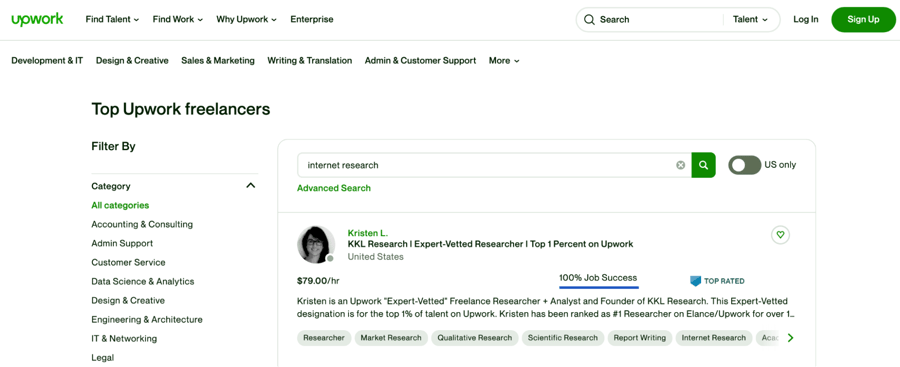Open Advanced Search

pos(334,188)
